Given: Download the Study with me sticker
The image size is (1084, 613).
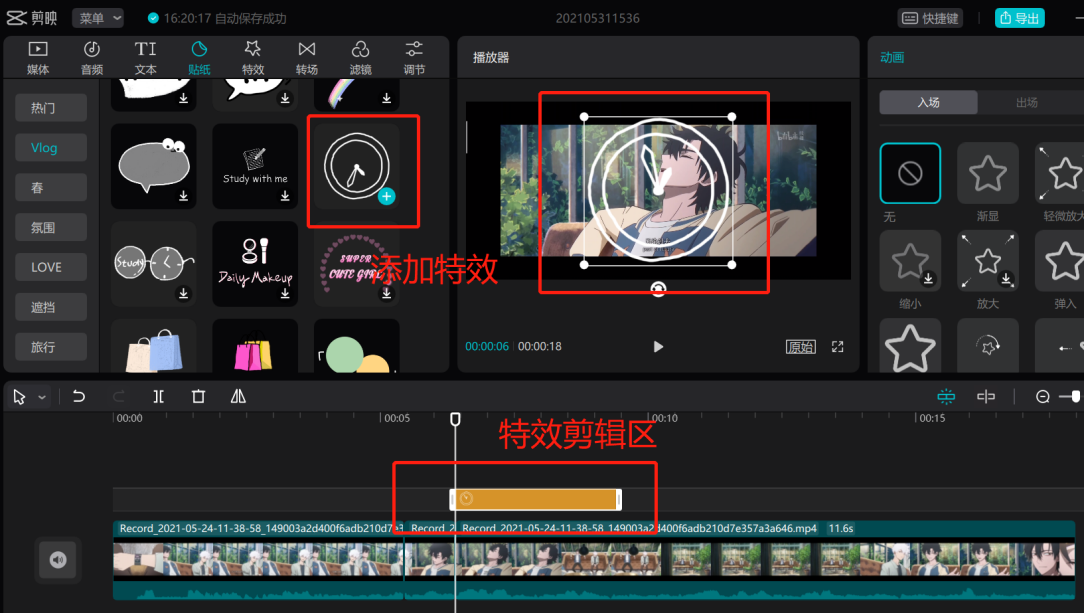Looking at the screenshot, I should tap(285, 196).
